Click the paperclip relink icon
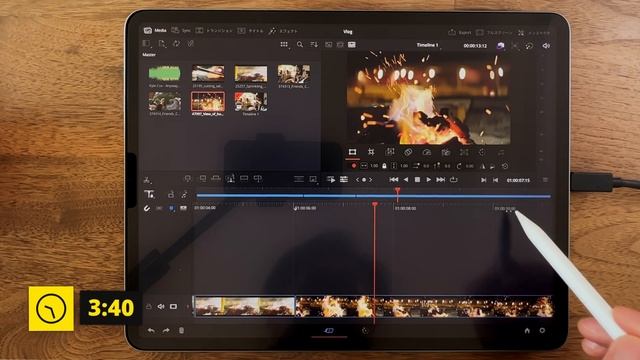Image resolution: width=640 pixels, height=360 pixels. click(190, 44)
